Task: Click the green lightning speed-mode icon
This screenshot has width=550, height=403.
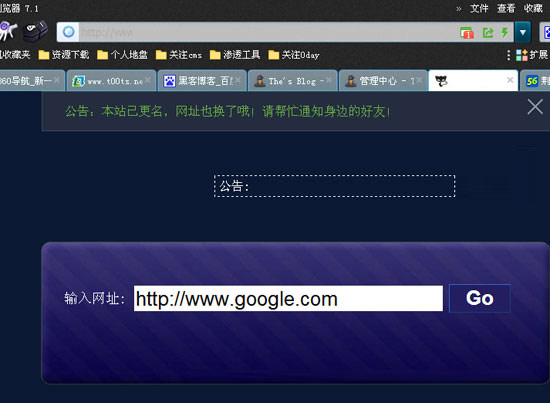Action: 505,32
